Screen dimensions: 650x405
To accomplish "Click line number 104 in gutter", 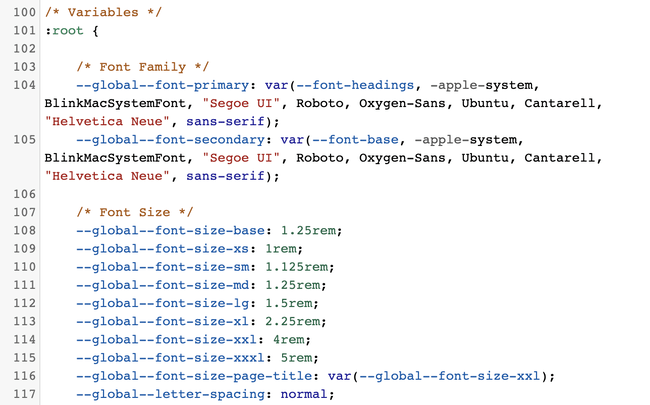I will click(24, 85).
